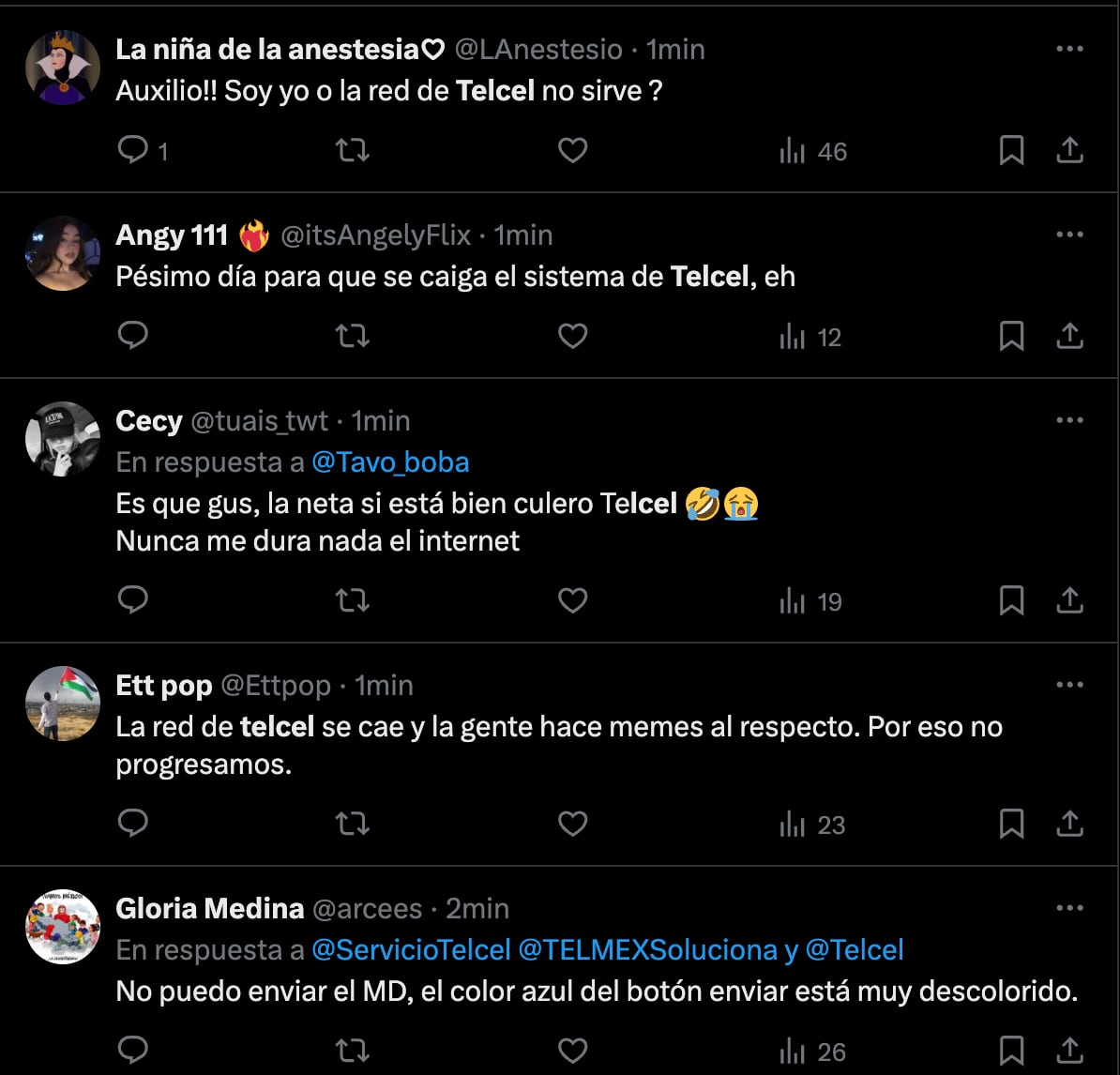Like the tweet by La niña de la anestesia
The width and height of the screenshot is (1120, 1075).
572,150
